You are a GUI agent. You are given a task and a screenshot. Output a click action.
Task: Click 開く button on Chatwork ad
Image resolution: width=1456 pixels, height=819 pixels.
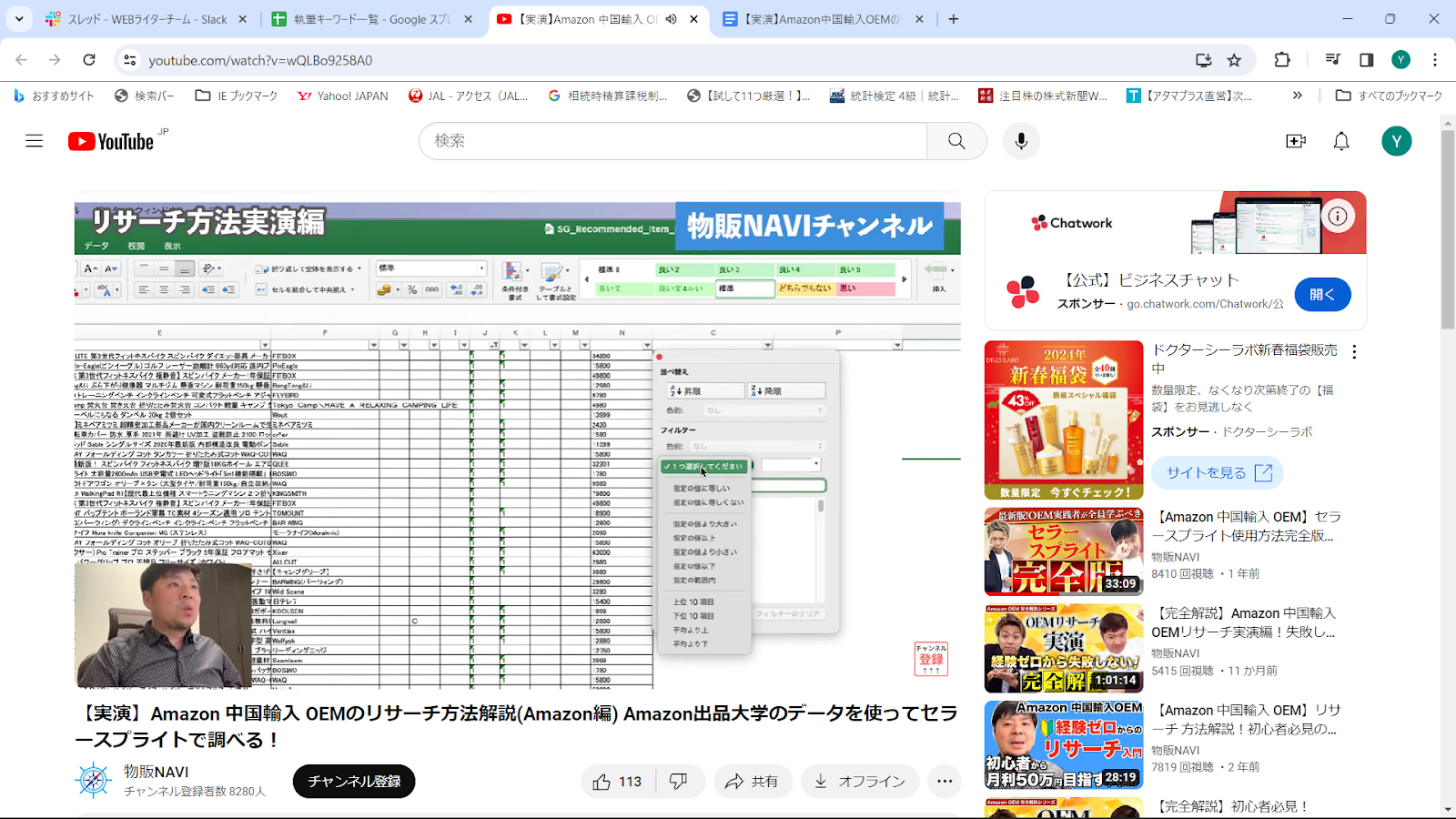click(1322, 295)
